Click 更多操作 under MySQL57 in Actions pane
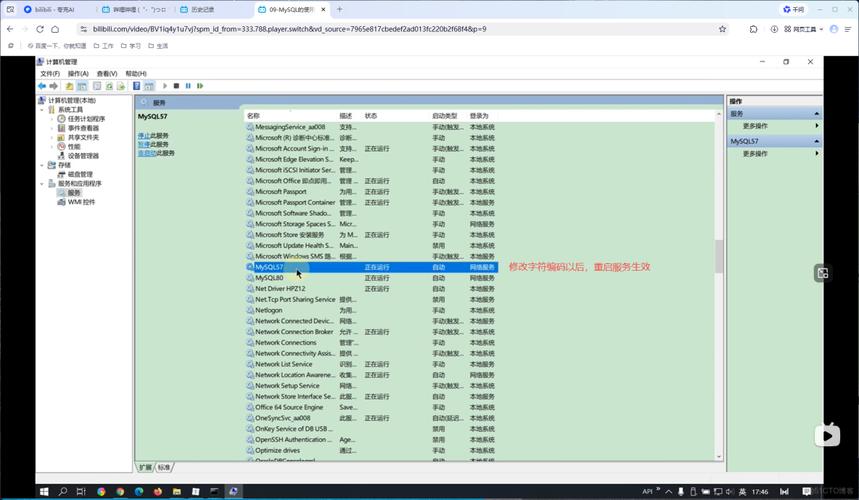The width and height of the screenshot is (859, 500). pyautogui.click(x=755, y=154)
